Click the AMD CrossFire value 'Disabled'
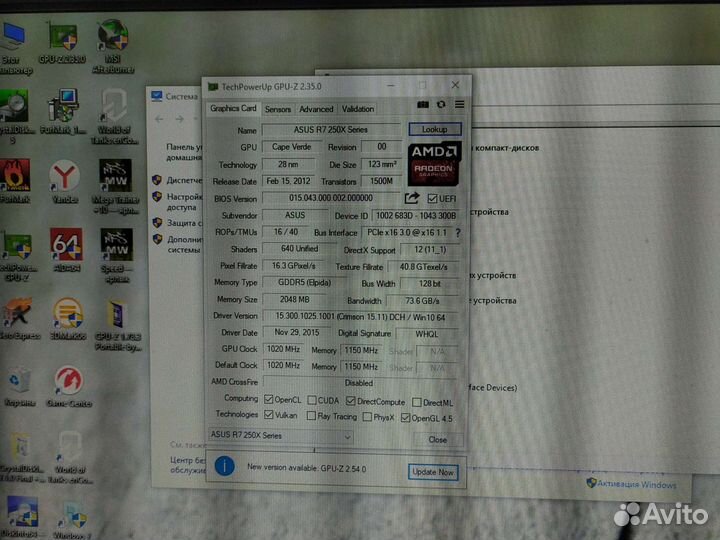The height and width of the screenshot is (540, 720). (360, 383)
